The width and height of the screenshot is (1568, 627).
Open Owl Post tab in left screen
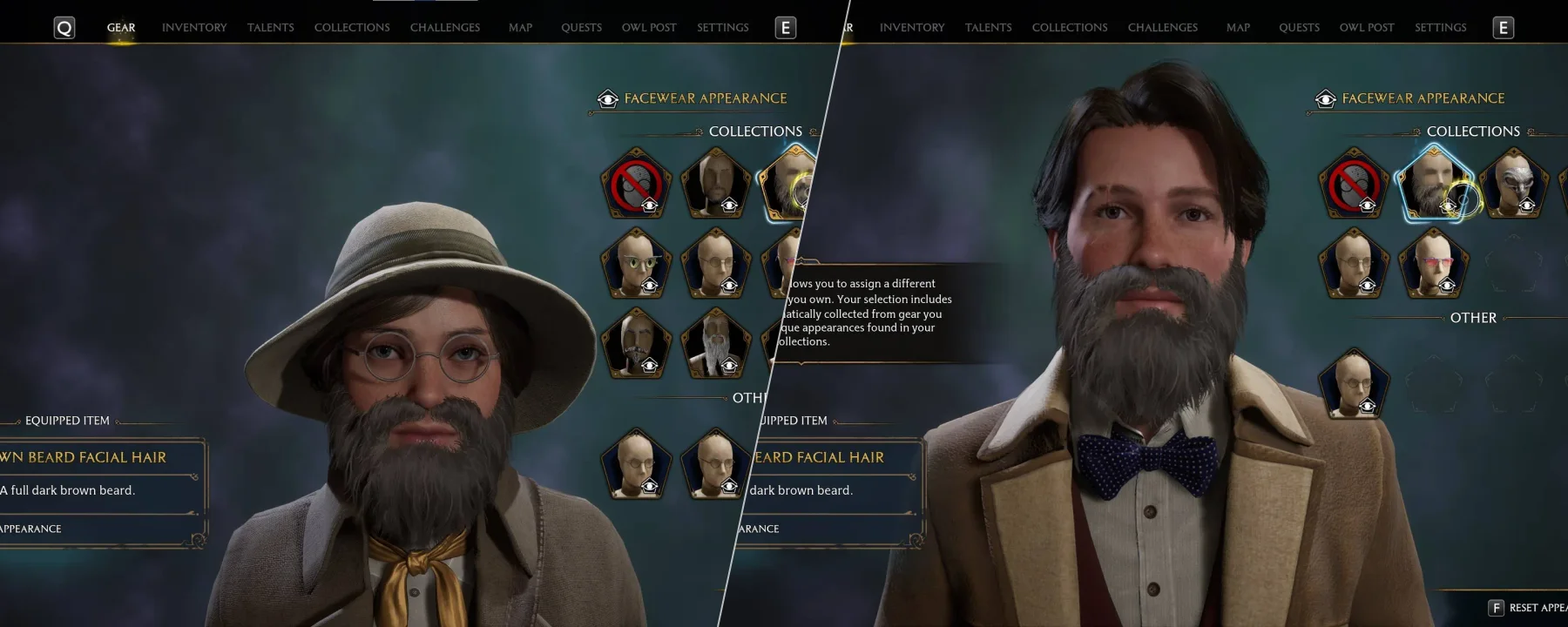pyautogui.click(x=649, y=28)
